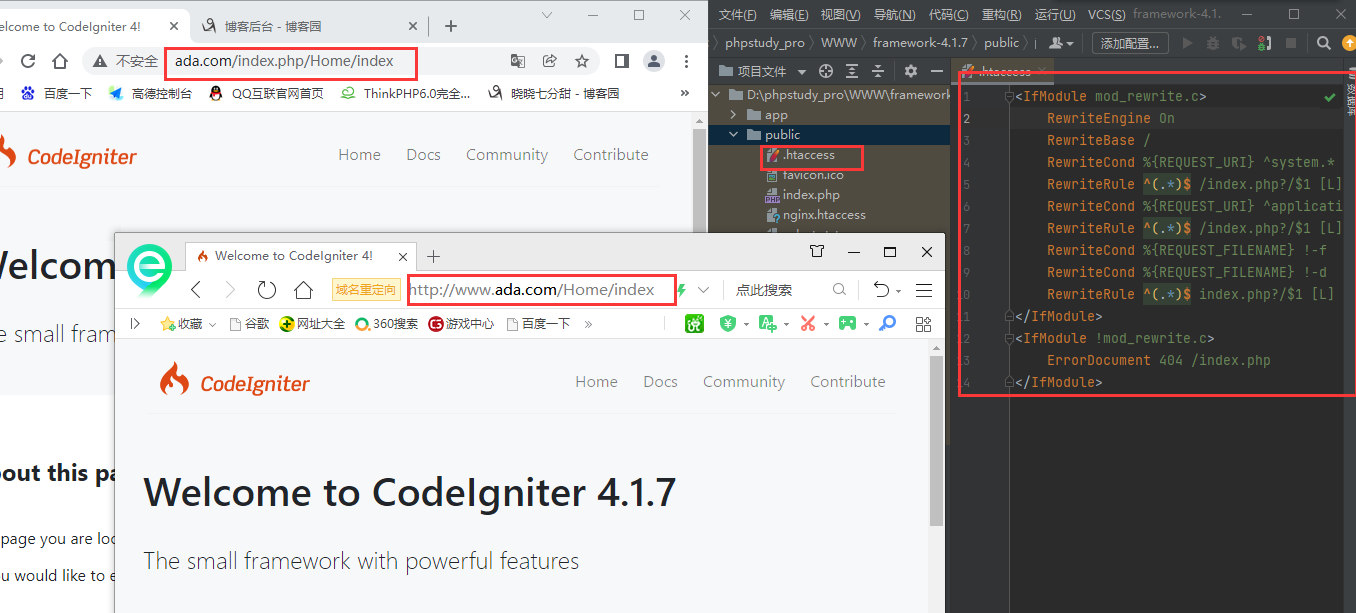This screenshot has width=1356, height=613.
Task: Open a new tab in the 360 browser
Action: pyautogui.click(x=434, y=257)
